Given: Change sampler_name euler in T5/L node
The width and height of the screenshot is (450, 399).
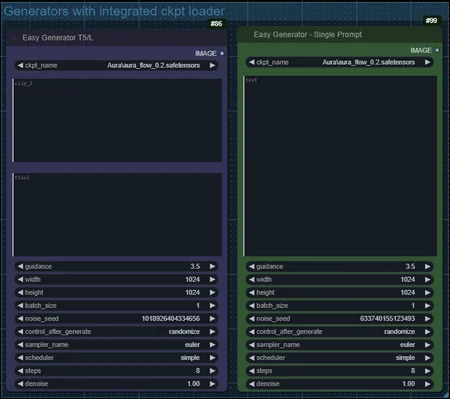Looking at the screenshot, I should click(116, 345).
